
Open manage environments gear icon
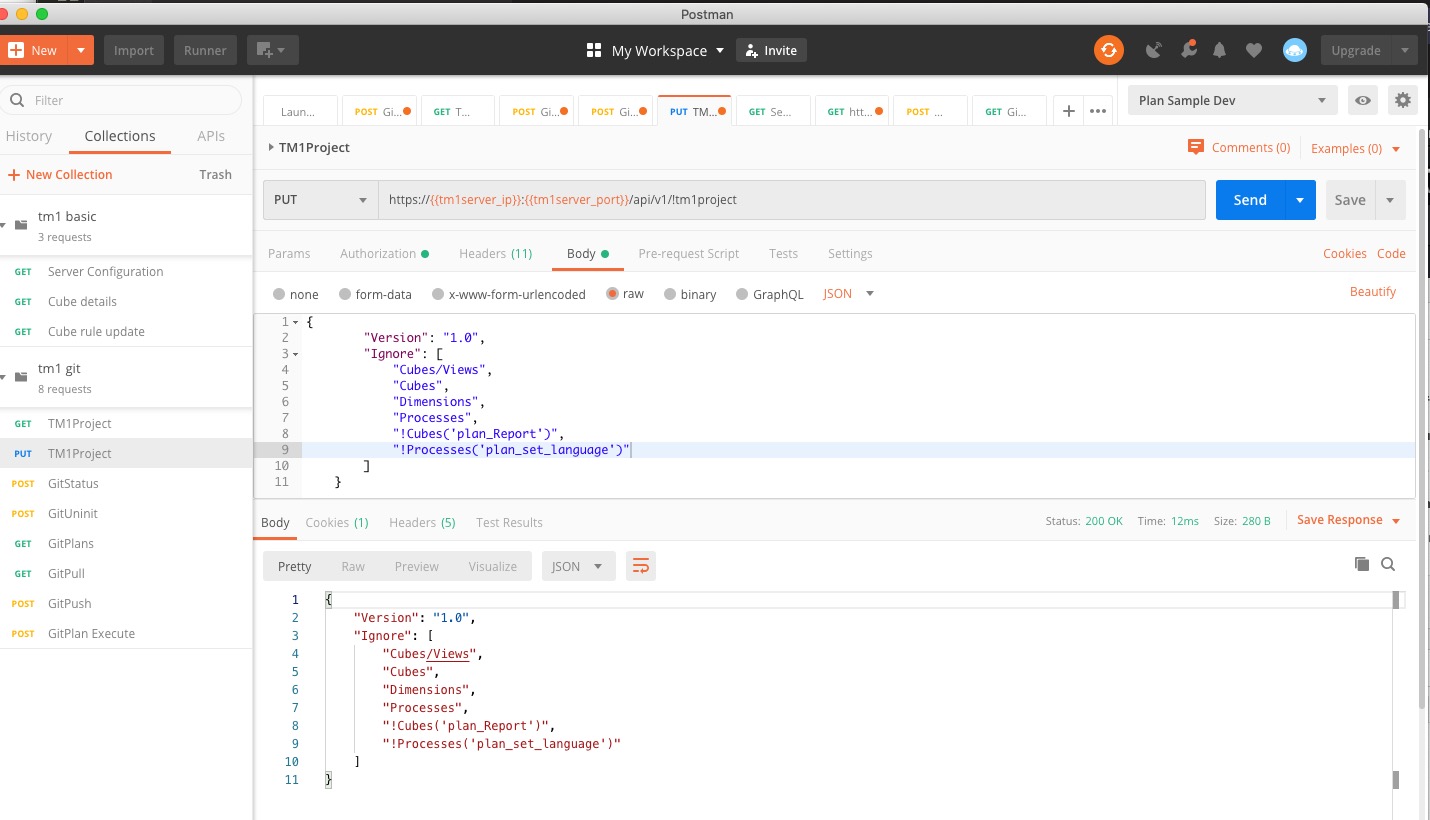[1403, 100]
